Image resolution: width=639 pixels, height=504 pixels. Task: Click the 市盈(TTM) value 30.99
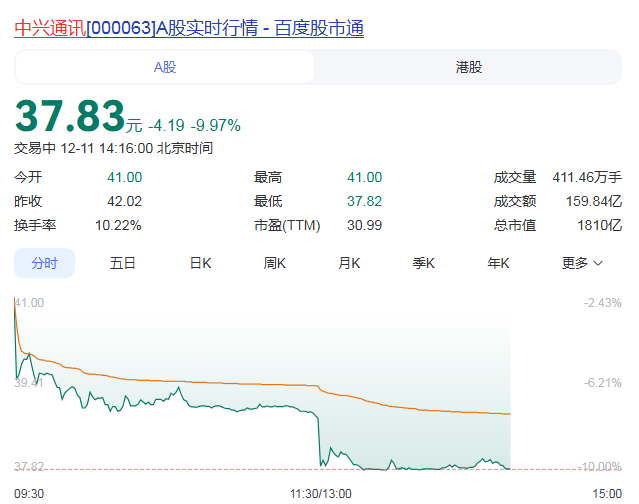click(364, 225)
